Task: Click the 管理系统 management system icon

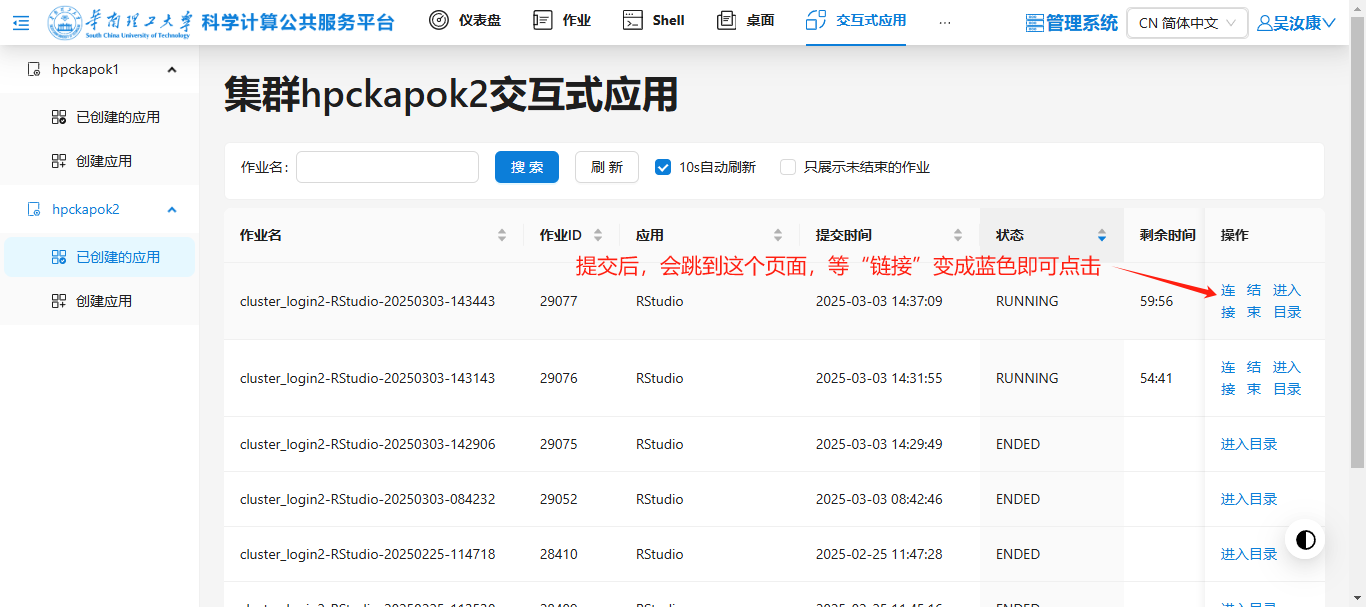Action: (x=1035, y=23)
